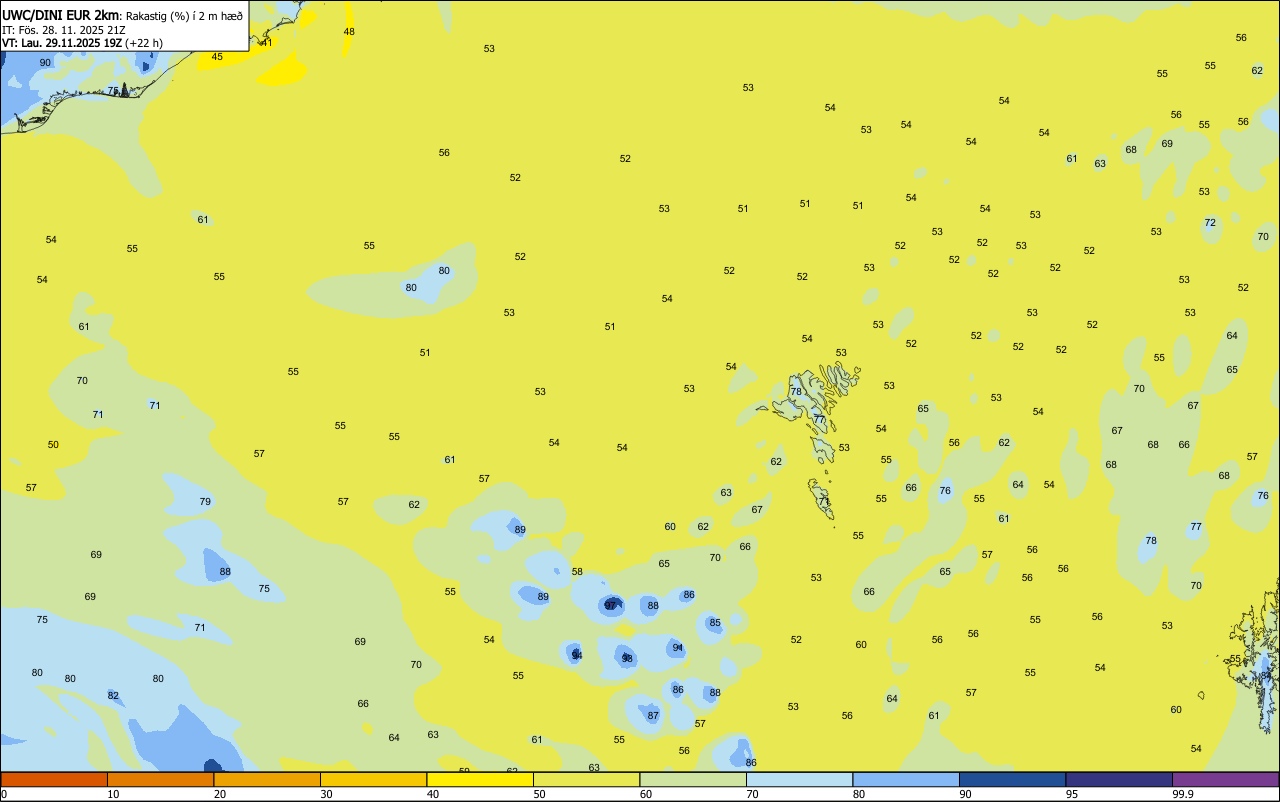Viewport: 1280px width, 802px height.
Task: Click the purple legend swatch above 99.9
Action: click(1225, 779)
